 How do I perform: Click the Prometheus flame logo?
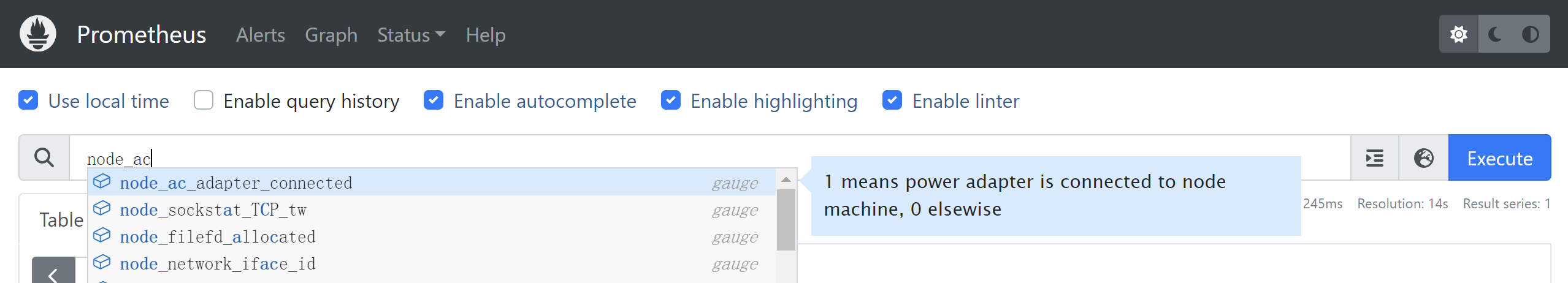[38, 34]
